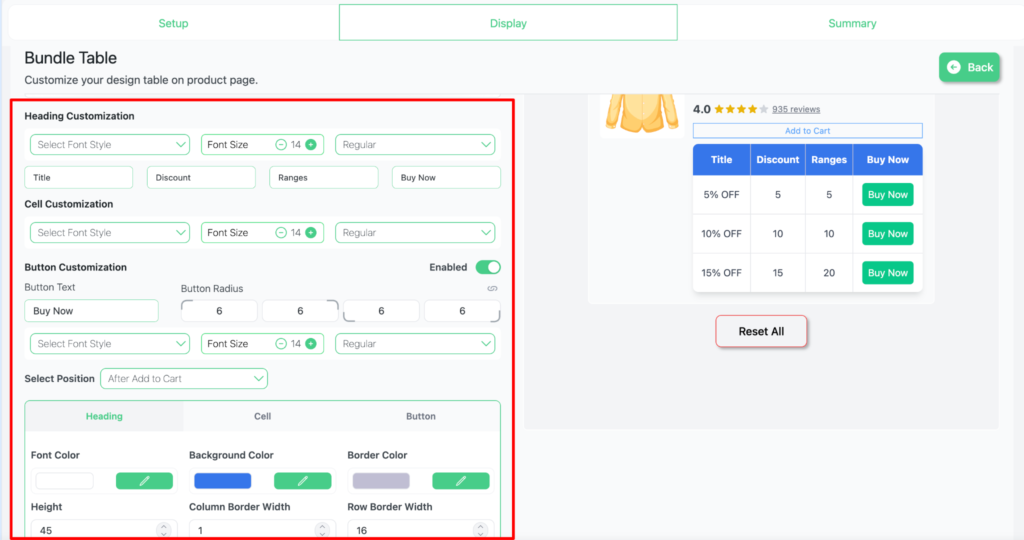1024x540 pixels.
Task: Click minus icon for Button Customization font size
Action: (281, 344)
